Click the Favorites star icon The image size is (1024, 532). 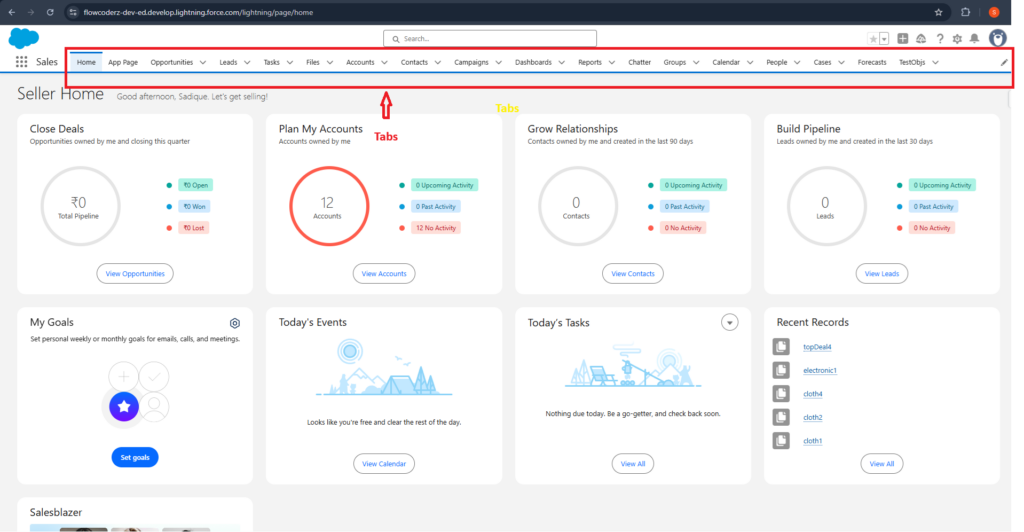coord(872,39)
